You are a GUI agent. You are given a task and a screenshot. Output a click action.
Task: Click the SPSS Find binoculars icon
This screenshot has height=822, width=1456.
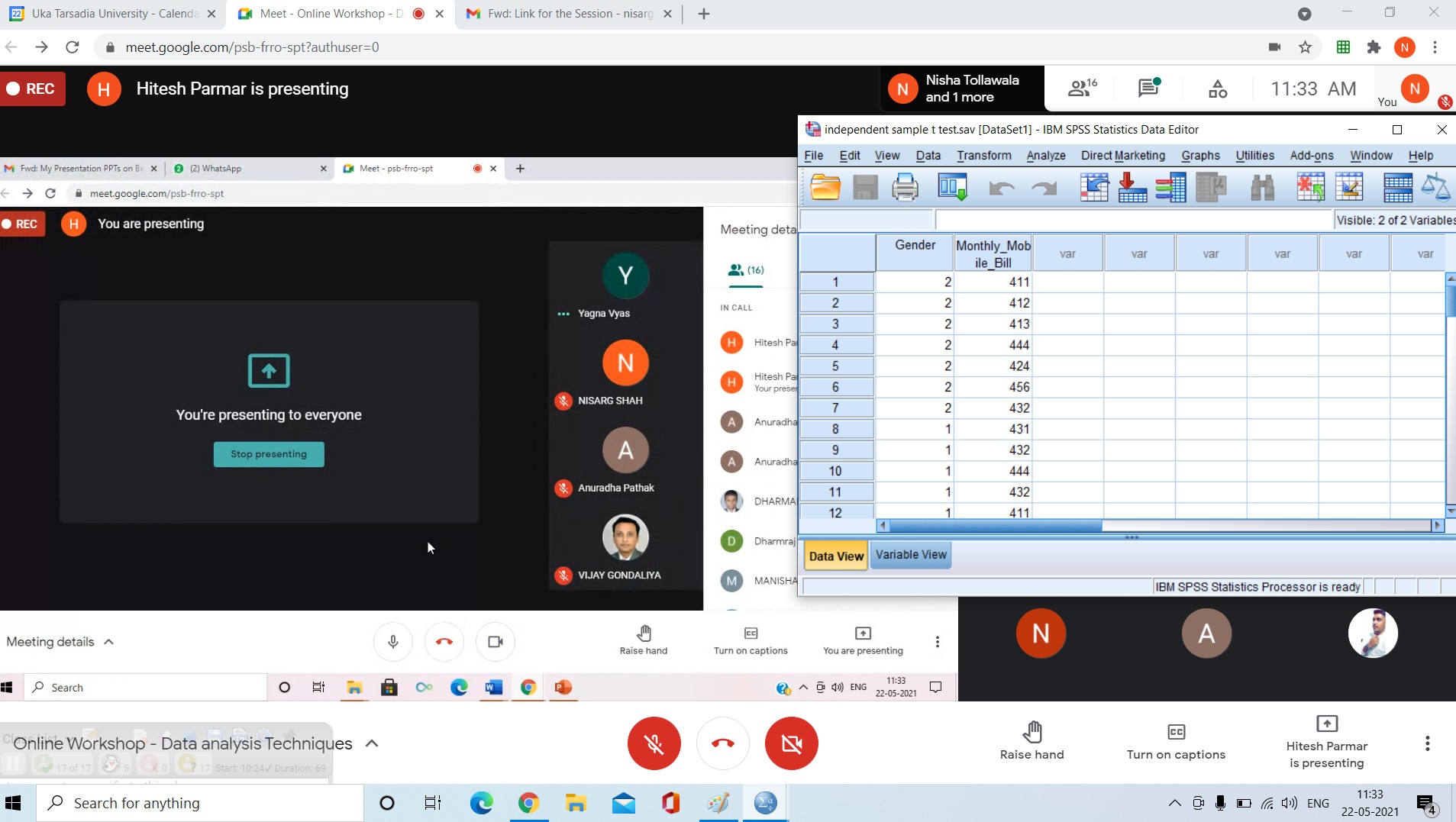[x=1262, y=187]
